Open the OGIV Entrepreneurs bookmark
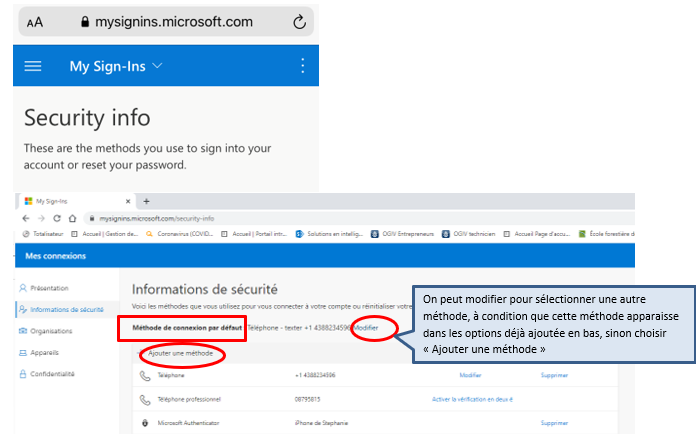The width and height of the screenshot is (696, 434). pos(402,234)
